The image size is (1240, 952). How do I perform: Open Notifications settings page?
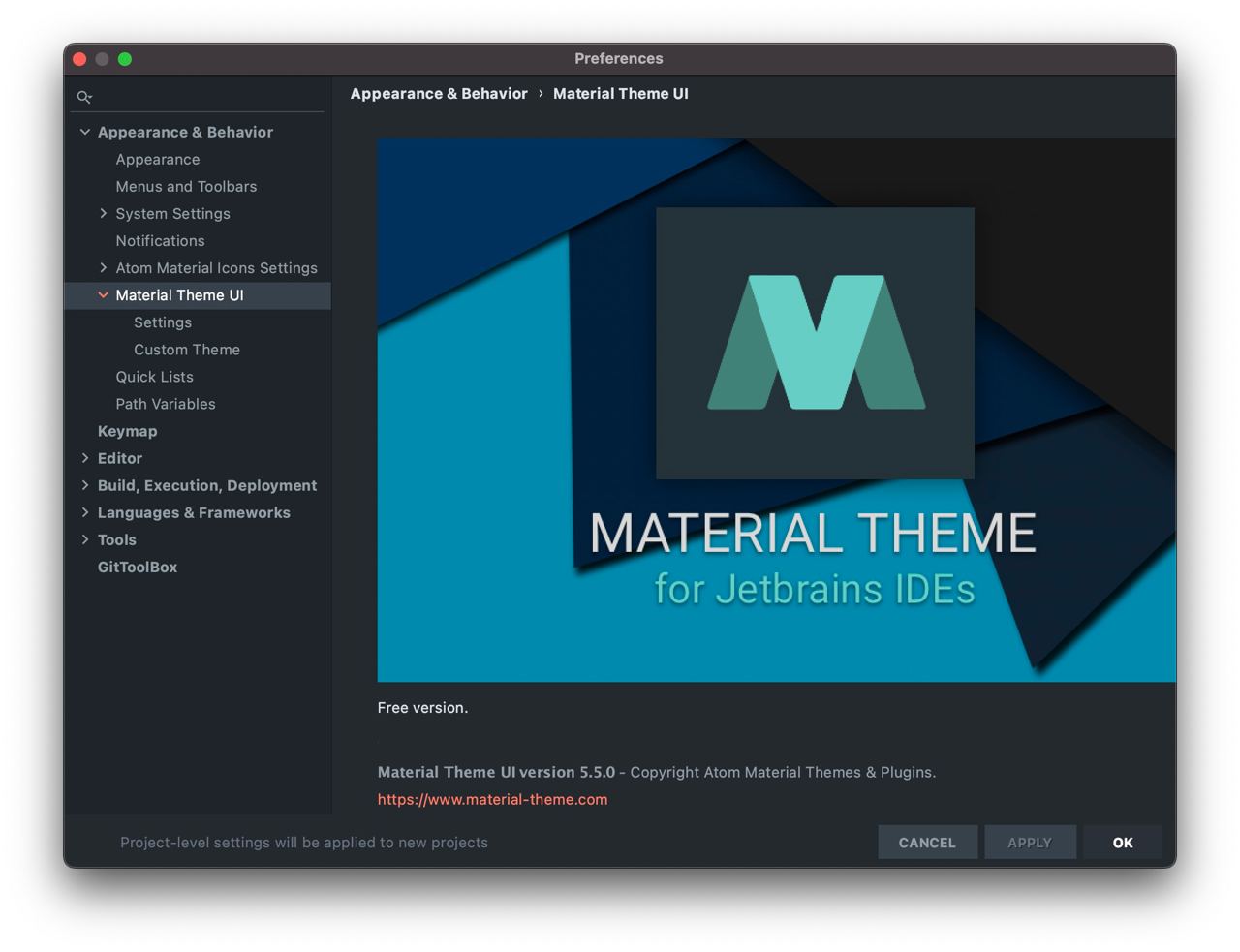click(x=160, y=240)
